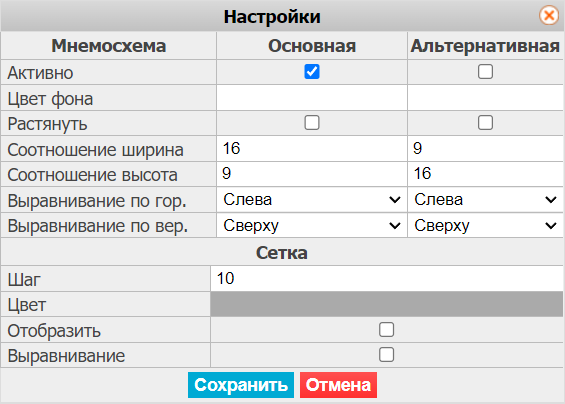Screen dimensions: 565x404
Task: Open Альтернативная horizontal alignment dropdown
Action: coord(485,200)
